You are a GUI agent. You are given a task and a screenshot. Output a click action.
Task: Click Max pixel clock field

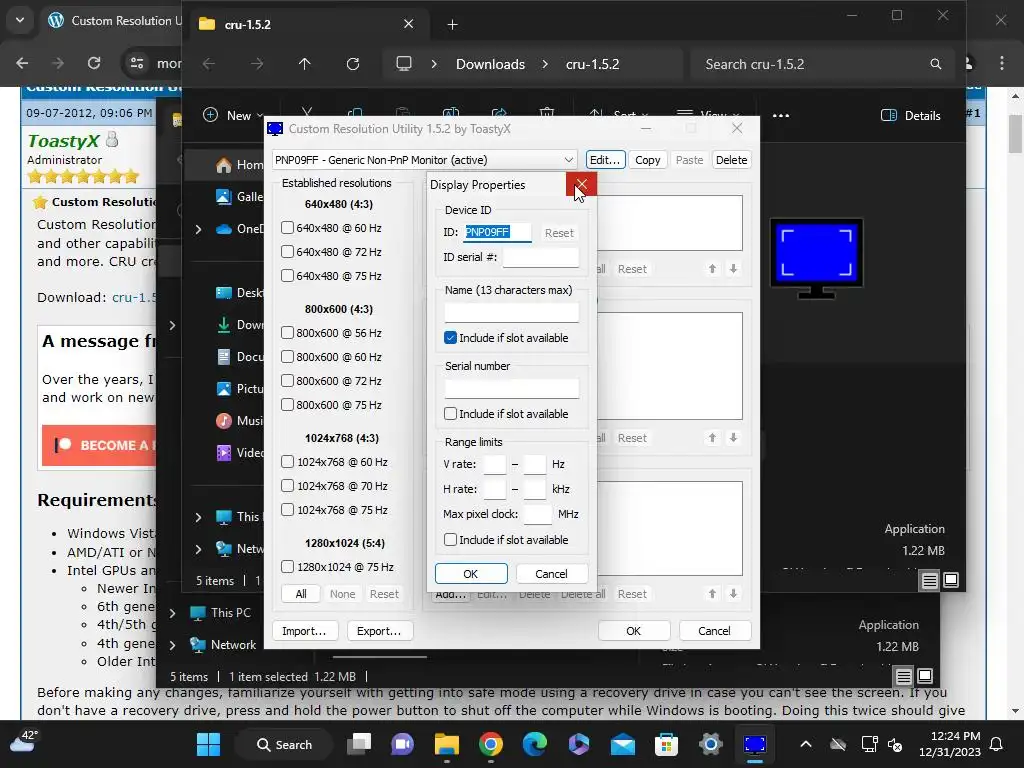[537, 514]
